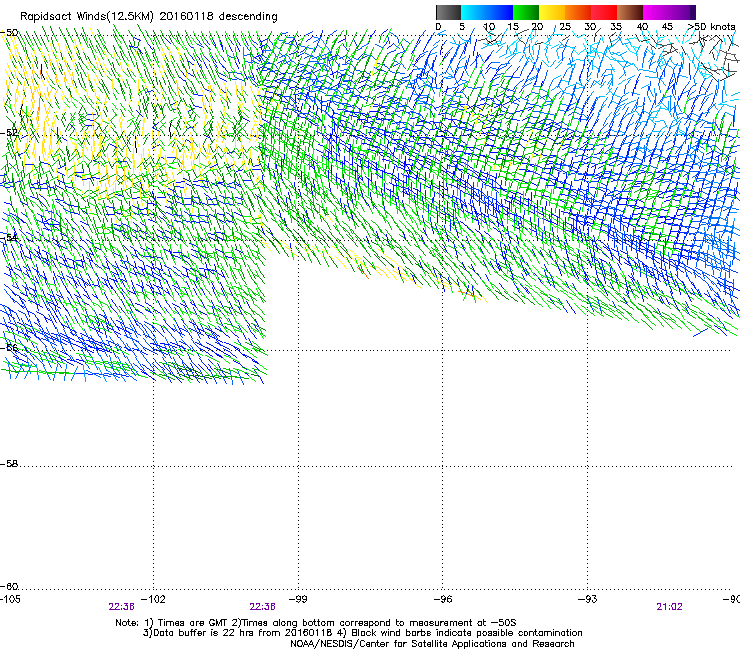Click the gray 0-5 knots color segment

coord(448,12)
